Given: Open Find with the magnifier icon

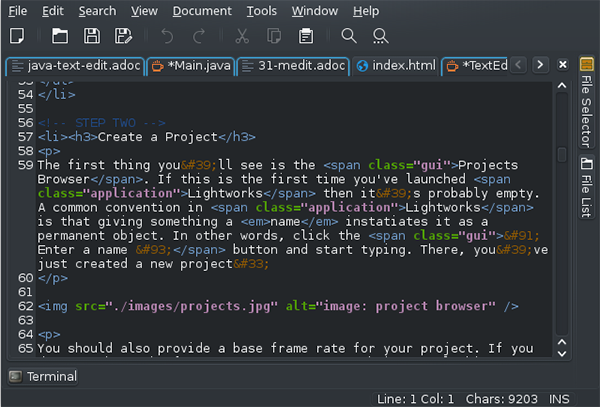Looking at the screenshot, I should click(x=349, y=36).
